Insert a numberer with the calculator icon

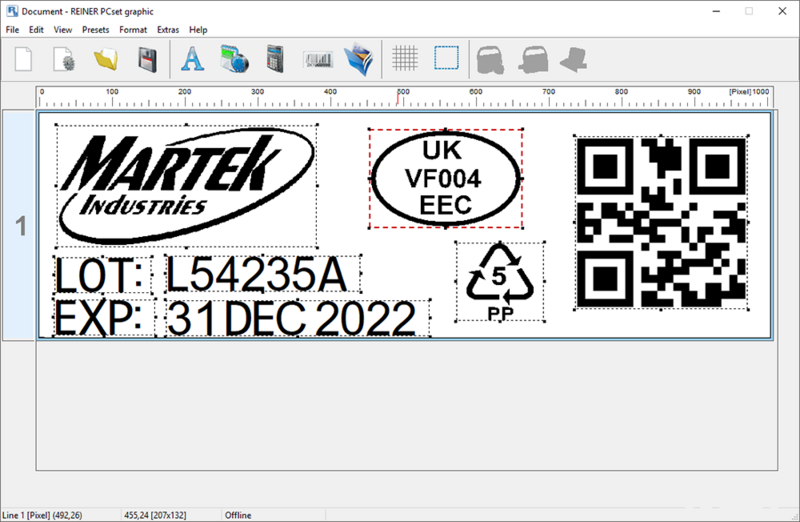[x=276, y=59]
